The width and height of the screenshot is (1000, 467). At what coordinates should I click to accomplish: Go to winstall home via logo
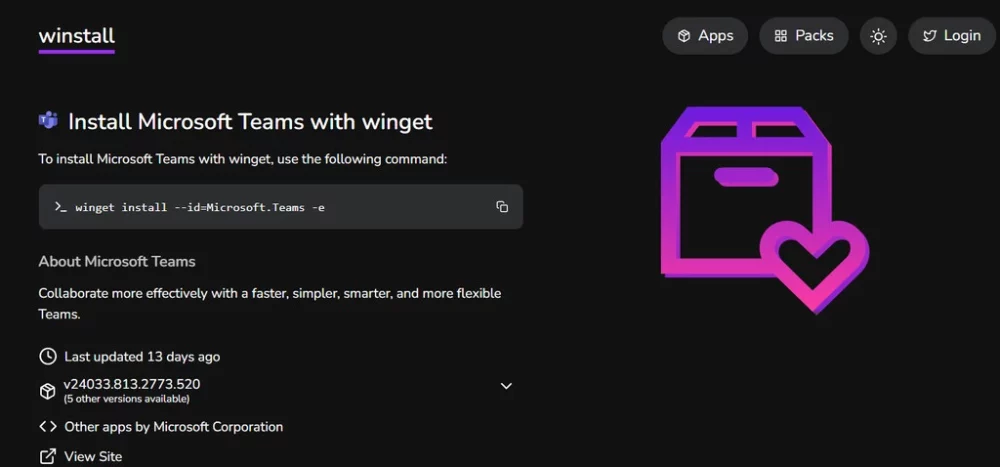coord(77,36)
